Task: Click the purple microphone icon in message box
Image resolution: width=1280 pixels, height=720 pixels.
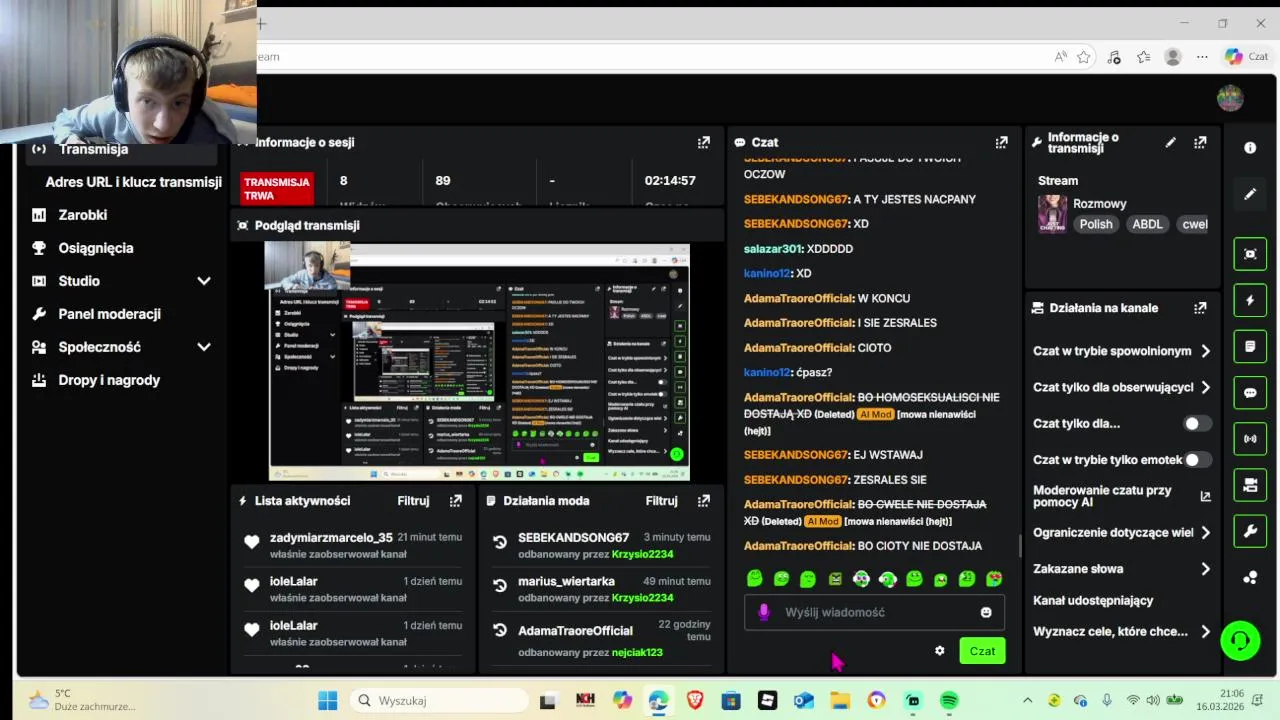Action: tap(764, 612)
